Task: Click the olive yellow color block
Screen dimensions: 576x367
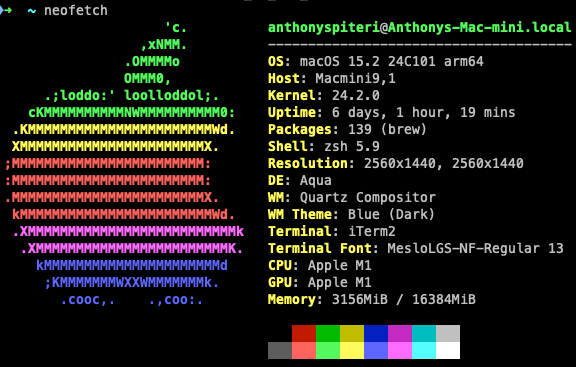Action: (352, 333)
